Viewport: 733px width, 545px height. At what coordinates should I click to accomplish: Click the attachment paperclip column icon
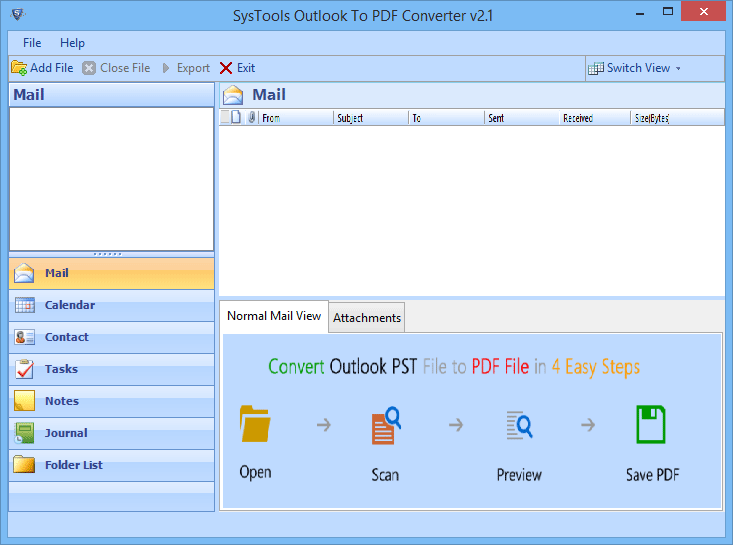252,117
